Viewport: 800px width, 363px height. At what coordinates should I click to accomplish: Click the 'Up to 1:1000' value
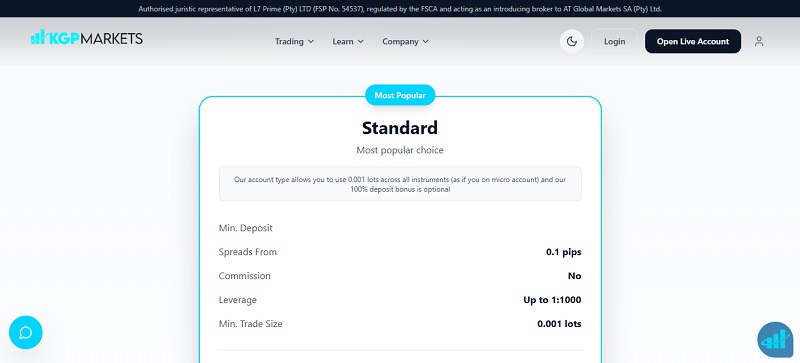[x=552, y=300]
